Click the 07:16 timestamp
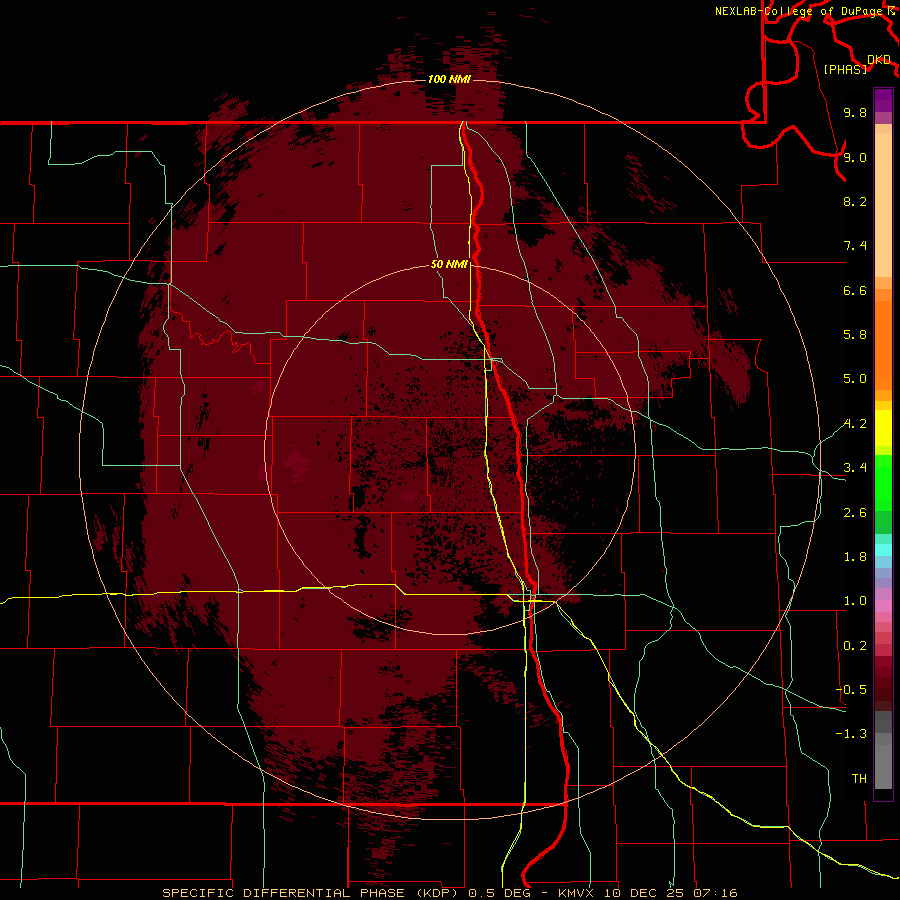 (x=715, y=893)
